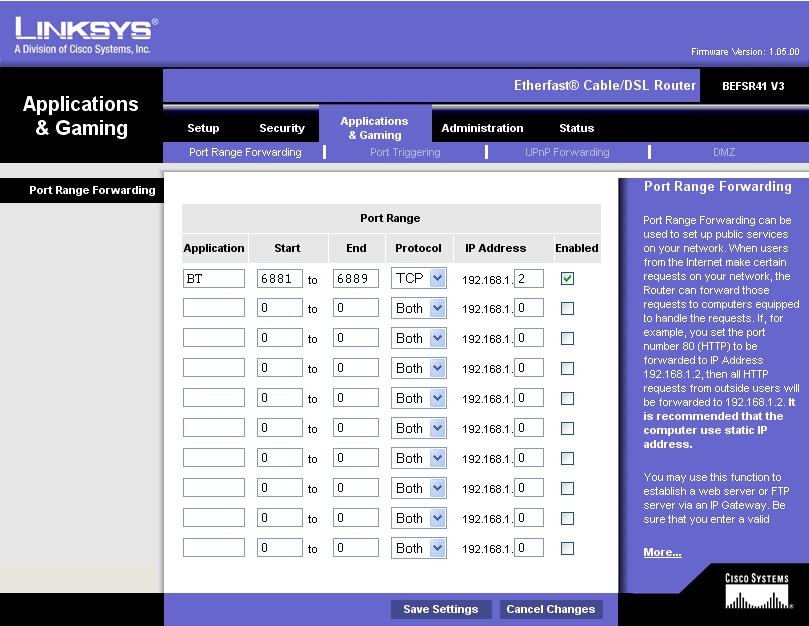Click Firmware Version: 1.05.00 text
Viewport: 809px width, 626px height.
pos(745,52)
